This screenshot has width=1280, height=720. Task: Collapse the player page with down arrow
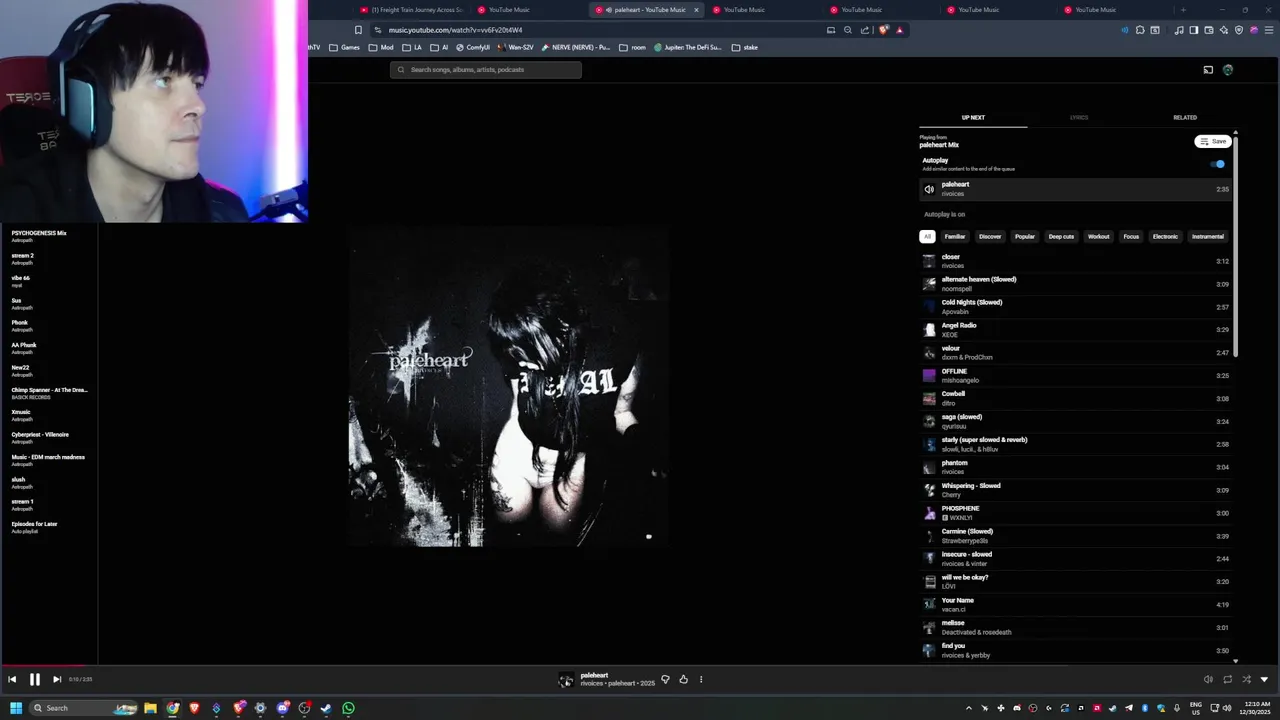pyautogui.click(x=1265, y=679)
